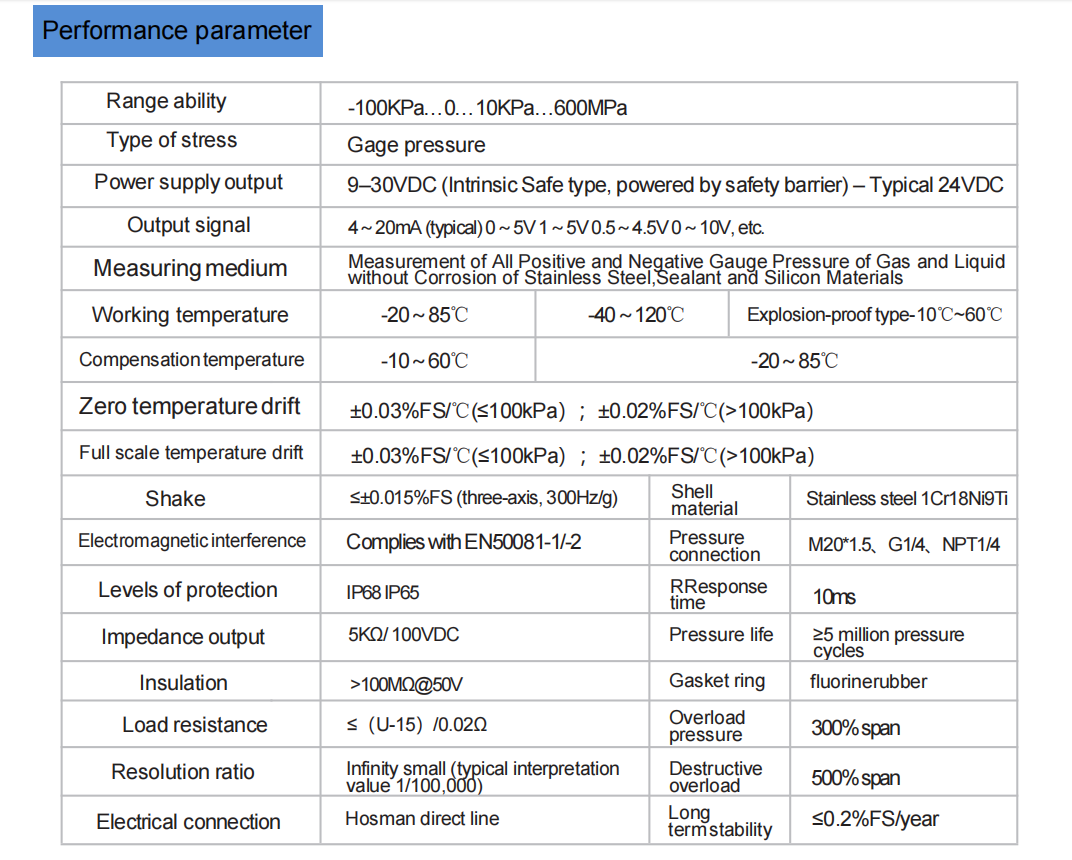Select the Range ability label cell

click(166, 101)
